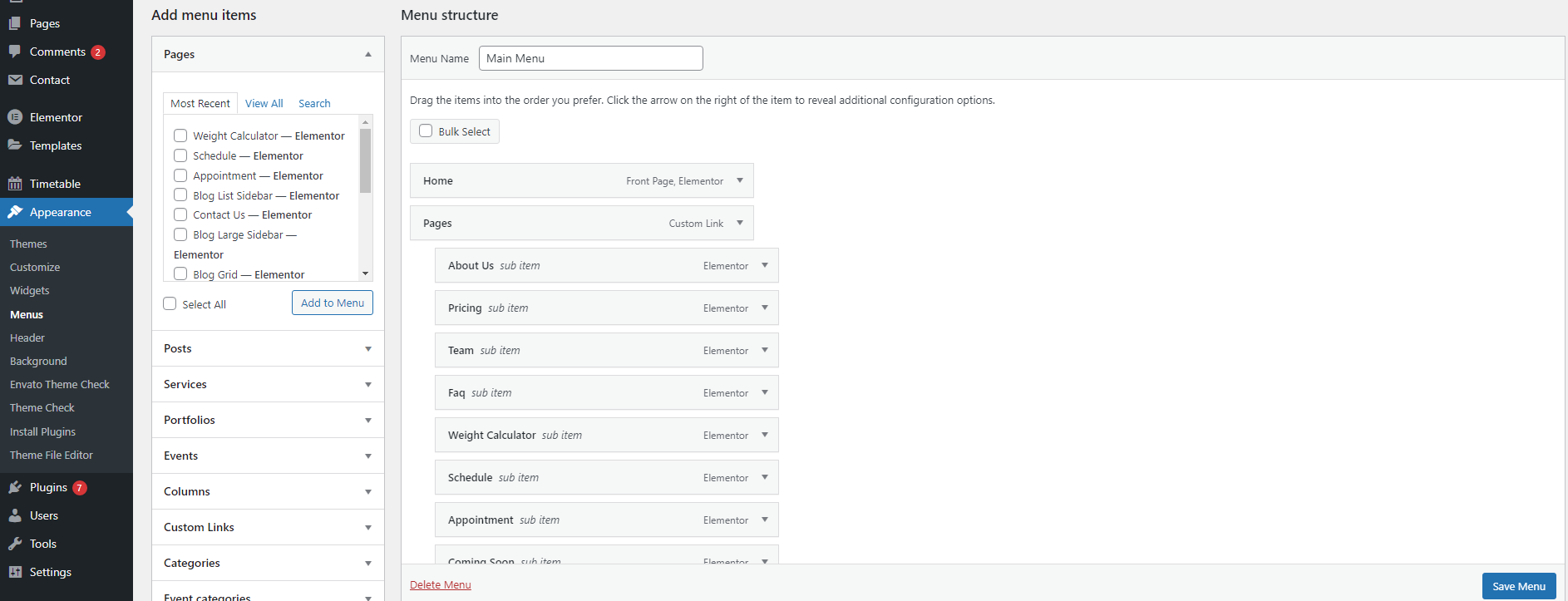Click the Timetable calendar icon

point(15,184)
